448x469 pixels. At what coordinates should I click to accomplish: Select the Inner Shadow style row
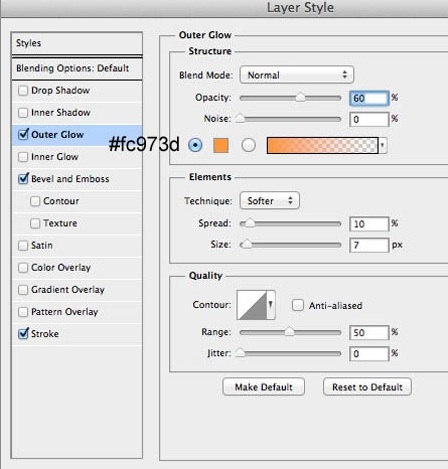click(x=77, y=113)
